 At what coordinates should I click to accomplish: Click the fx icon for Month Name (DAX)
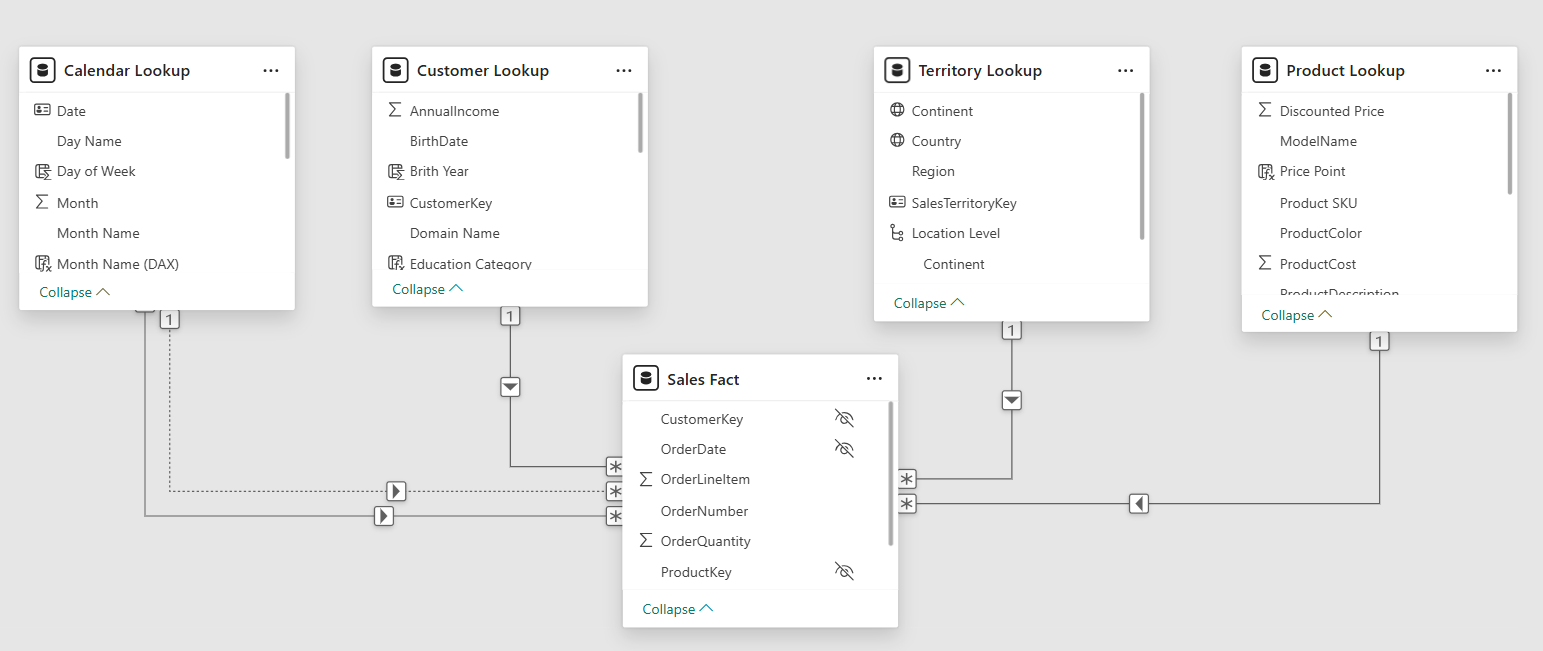pos(43,263)
